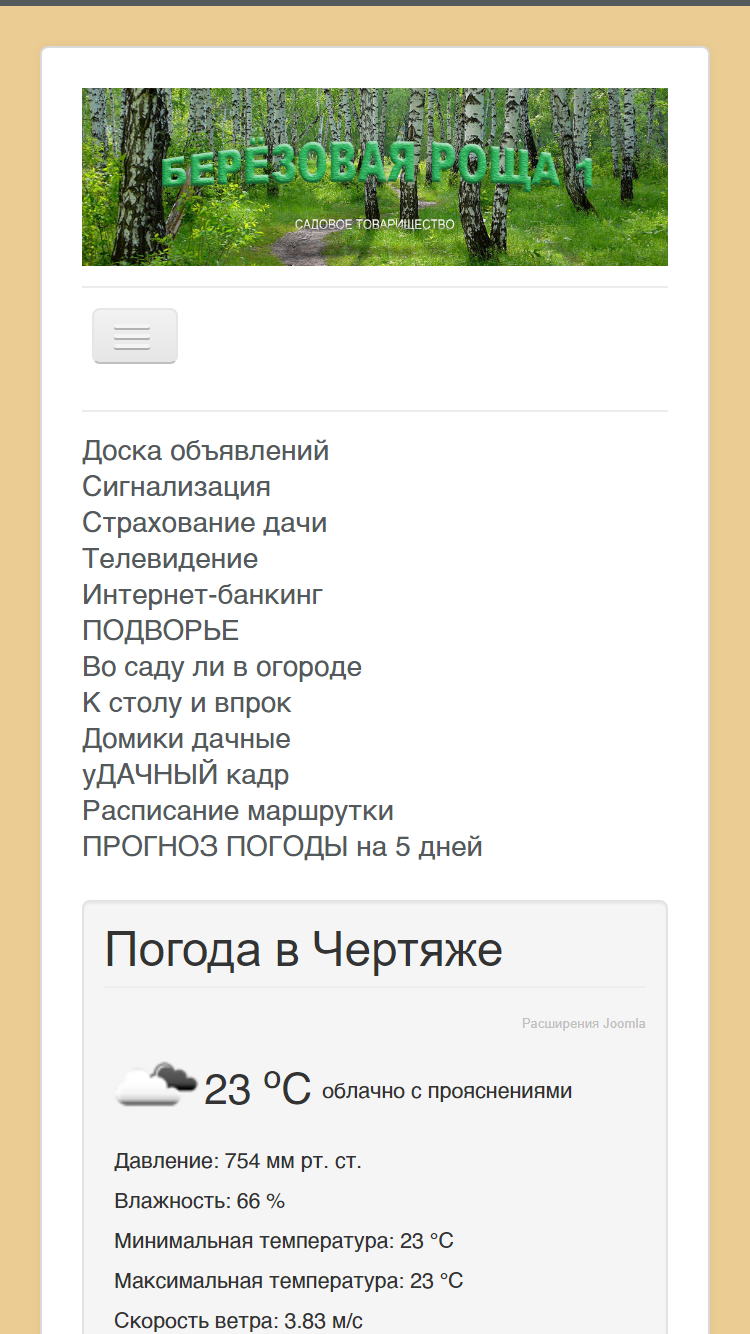Select the Телевидение menu link
The width and height of the screenshot is (750, 1334).
coord(170,559)
